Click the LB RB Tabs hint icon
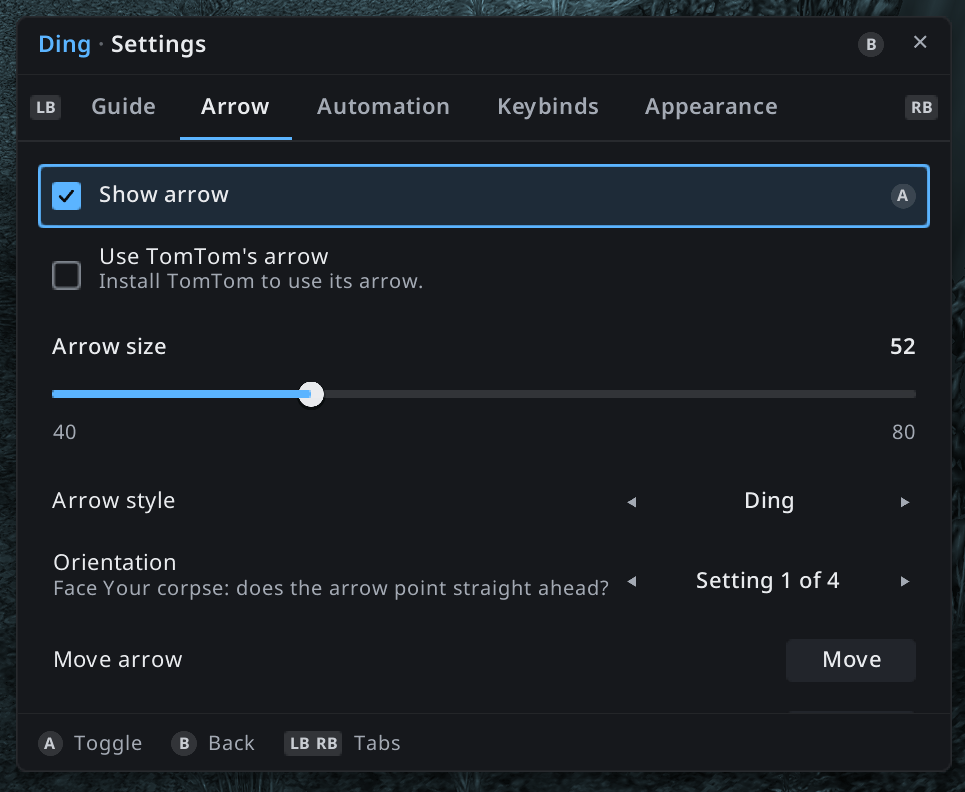The height and width of the screenshot is (792, 965). click(x=313, y=743)
